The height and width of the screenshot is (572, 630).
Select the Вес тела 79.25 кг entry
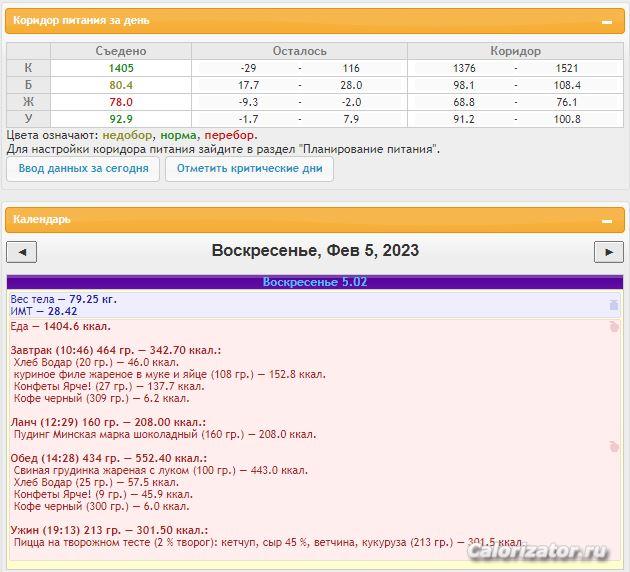[63, 298]
